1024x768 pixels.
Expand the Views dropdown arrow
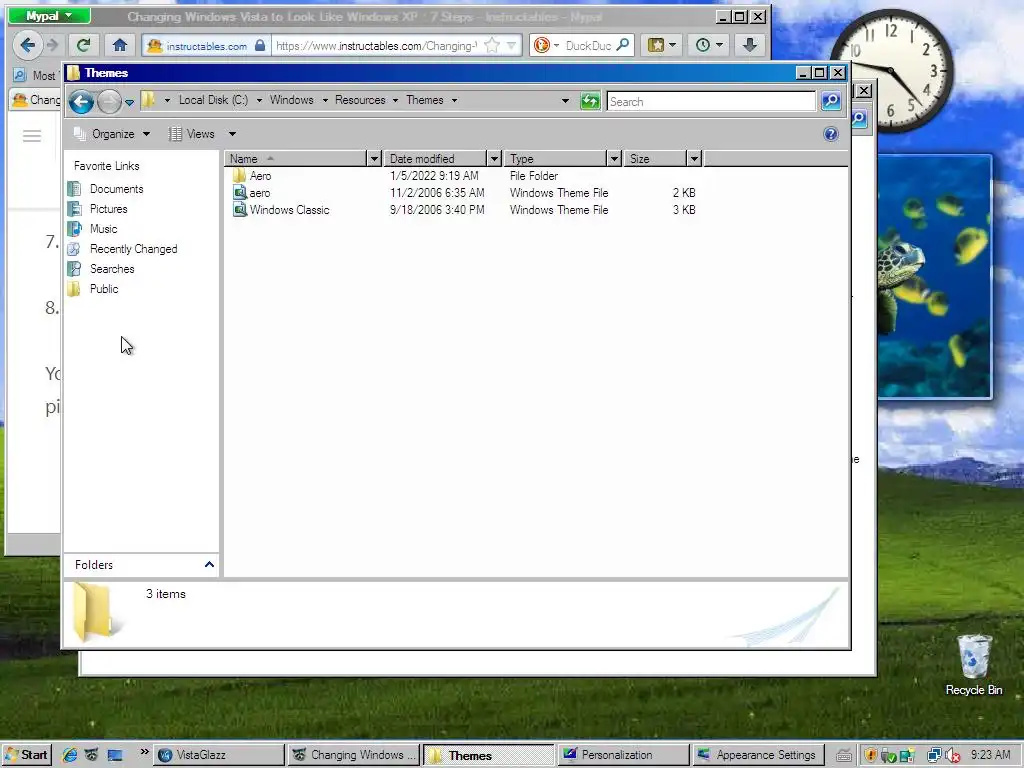click(232, 134)
